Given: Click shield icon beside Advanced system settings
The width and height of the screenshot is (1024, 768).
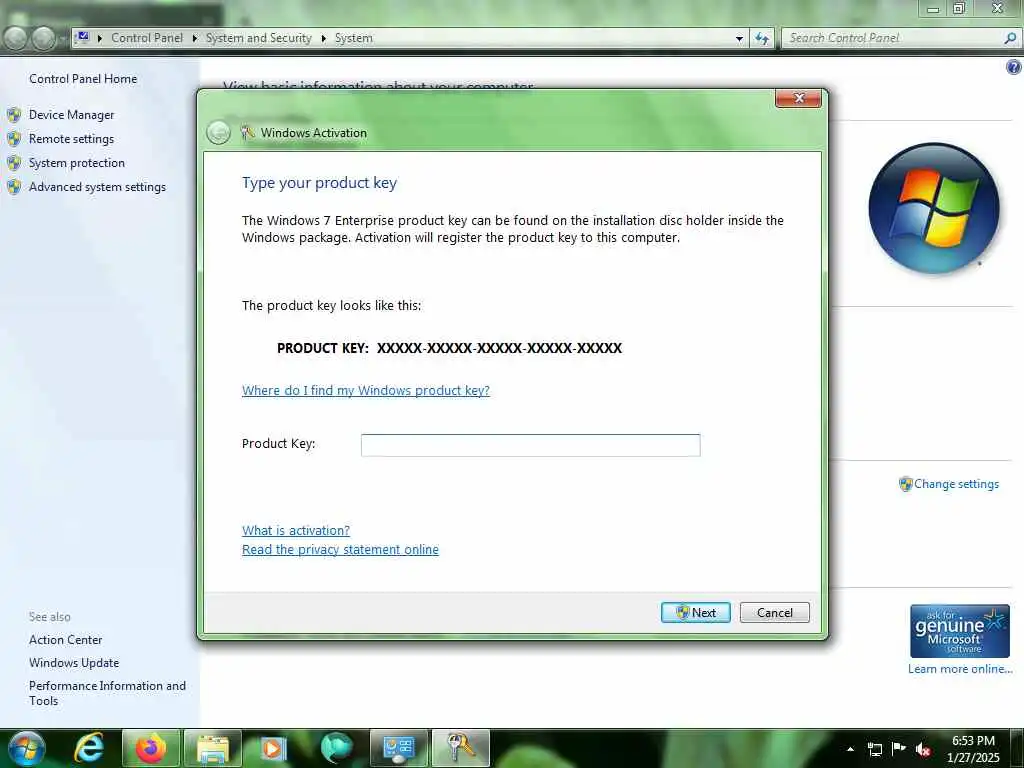Looking at the screenshot, I should pos(14,187).
